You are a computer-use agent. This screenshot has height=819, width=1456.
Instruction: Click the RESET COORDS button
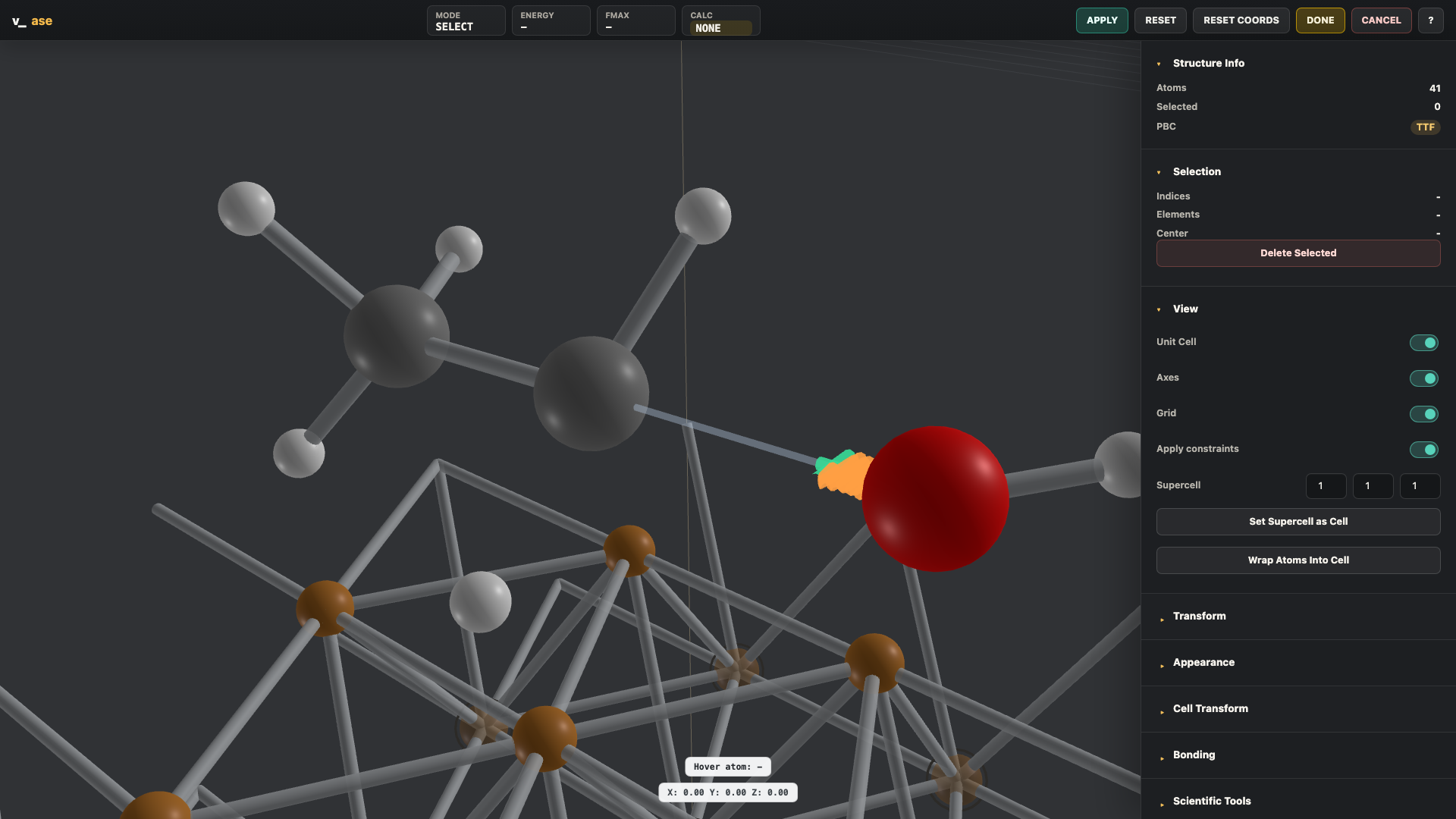tap(1241, 20)
